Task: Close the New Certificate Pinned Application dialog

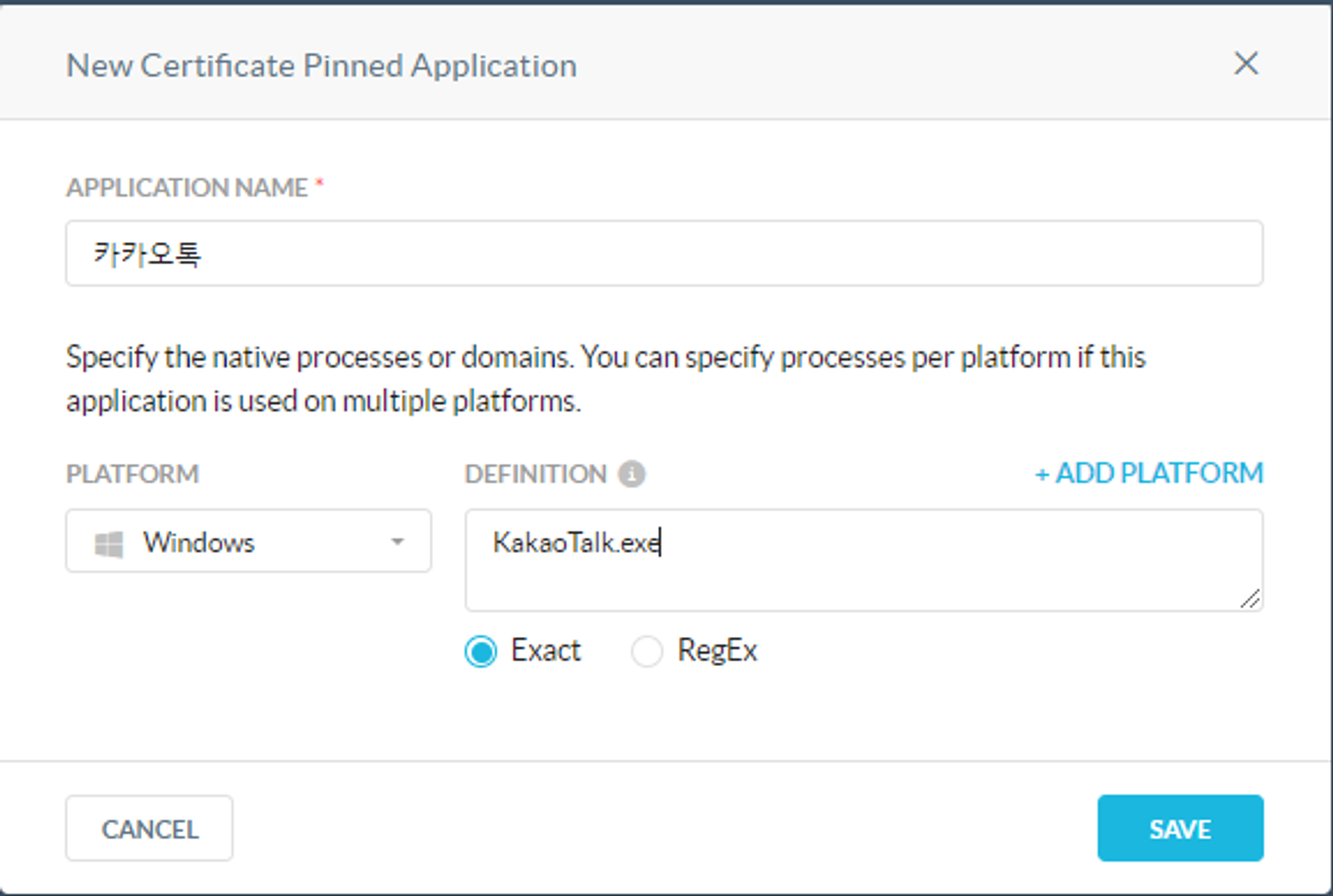Action: [1245, 64]
